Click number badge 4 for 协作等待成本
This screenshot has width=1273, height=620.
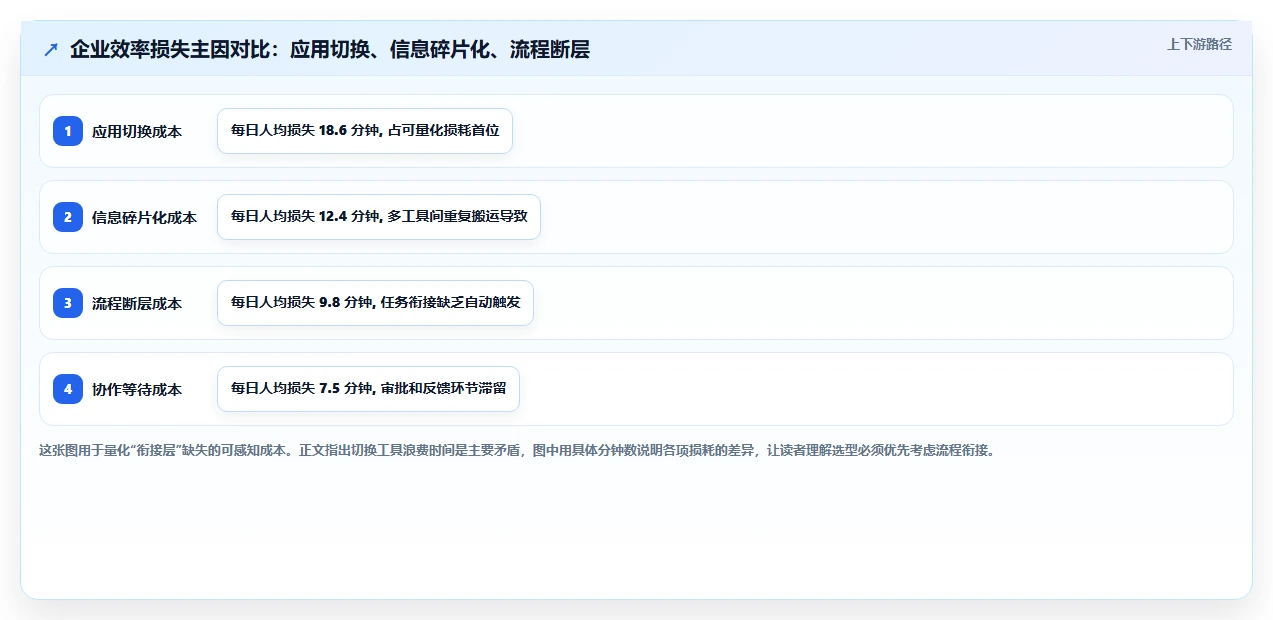click(68, 389)
